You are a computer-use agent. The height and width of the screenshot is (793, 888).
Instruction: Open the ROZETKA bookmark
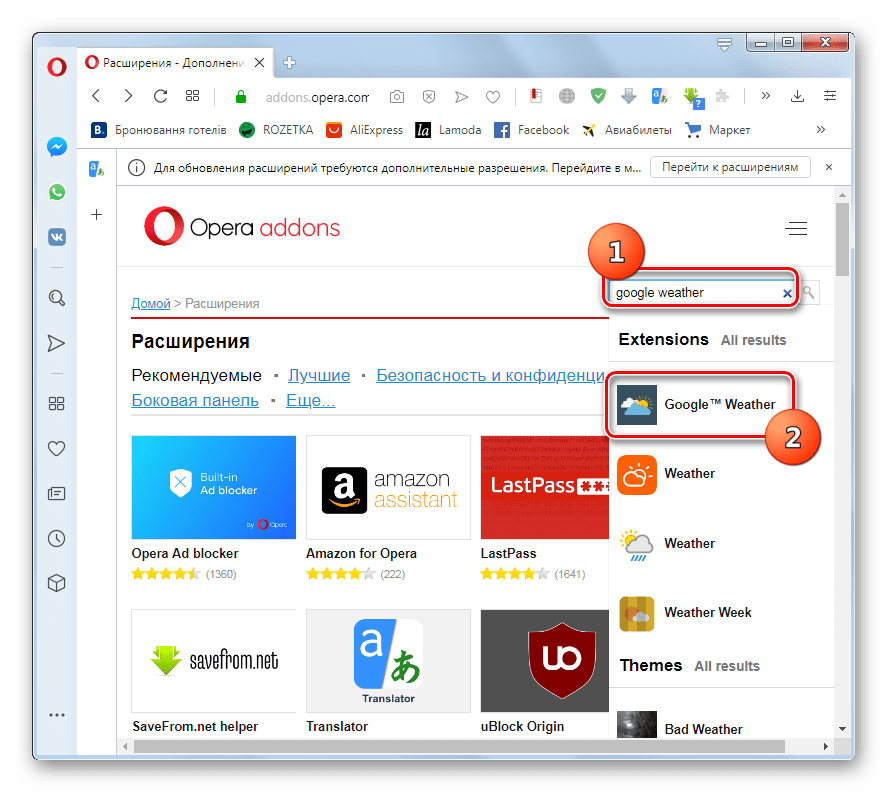pos(276,130)
